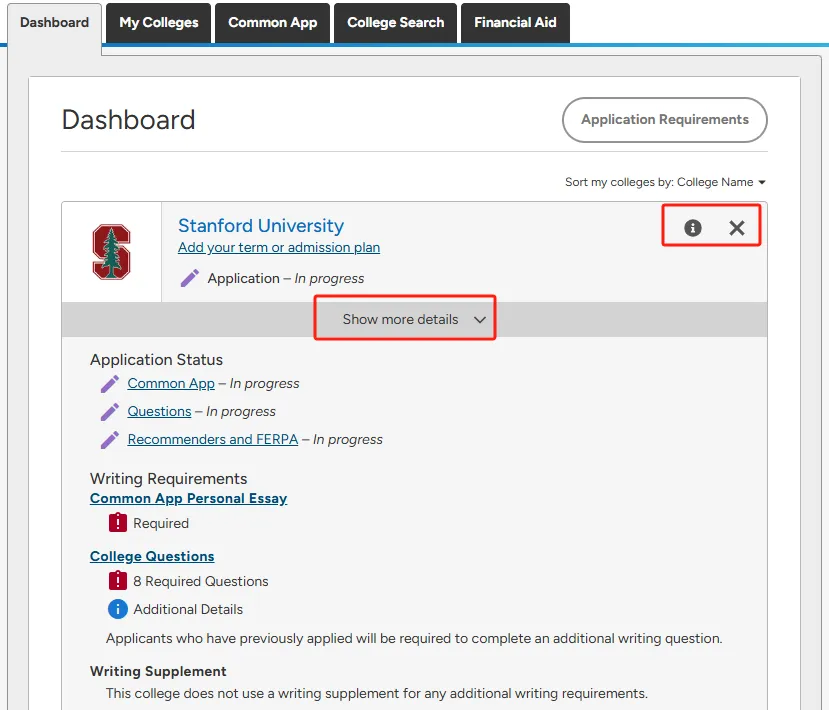
Task: Open the Stanford University link
Action: pyautogui.click(x=261, y=226)
